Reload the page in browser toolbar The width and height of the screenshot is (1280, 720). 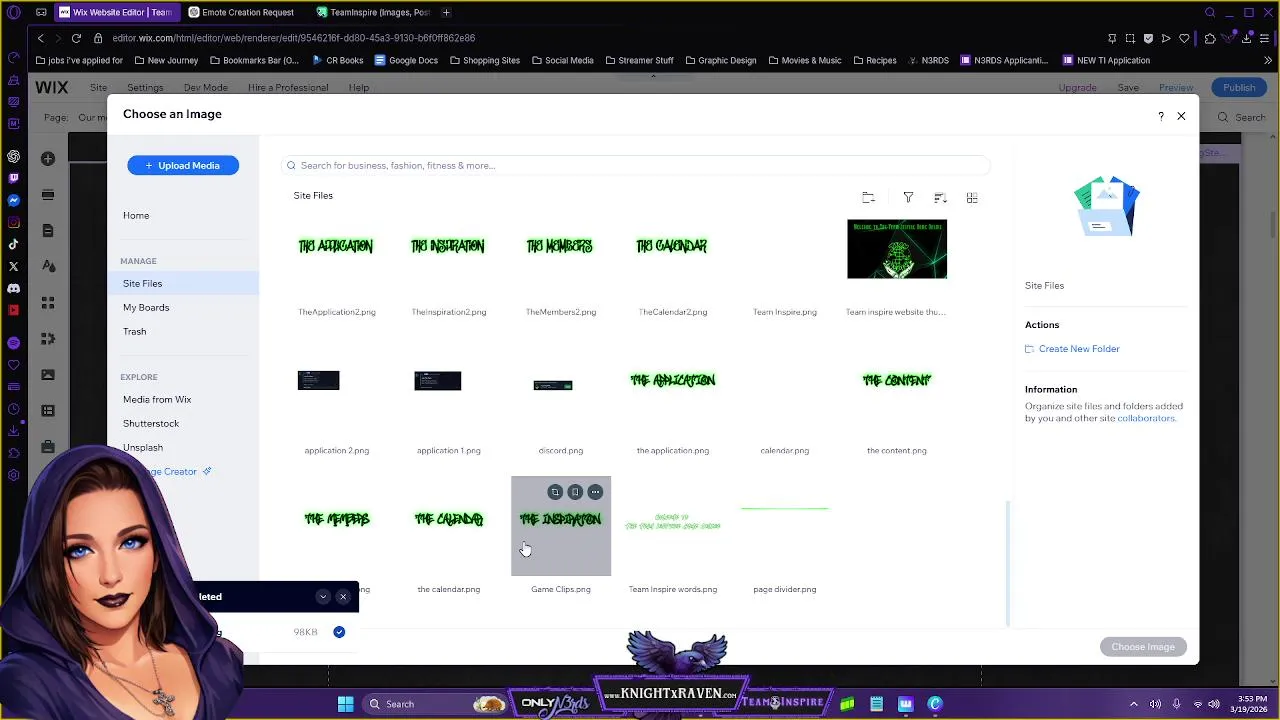[x=76, y=38]
